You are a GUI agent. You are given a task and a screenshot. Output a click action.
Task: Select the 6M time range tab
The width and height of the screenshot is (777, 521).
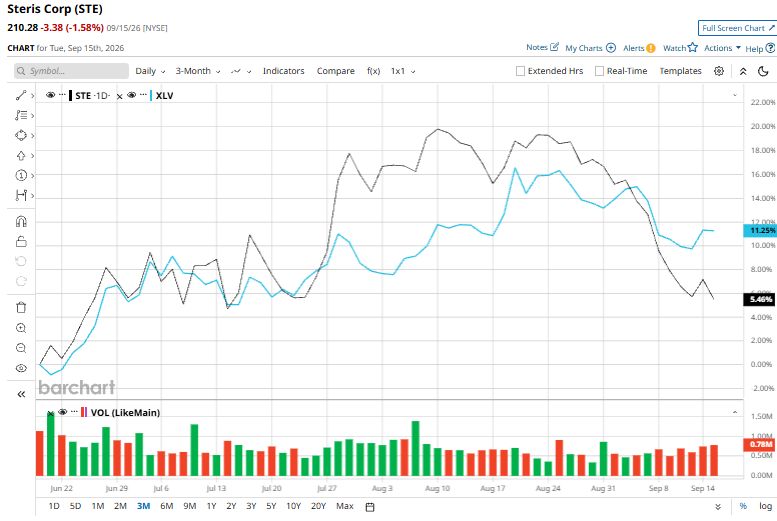click(166, 506)
